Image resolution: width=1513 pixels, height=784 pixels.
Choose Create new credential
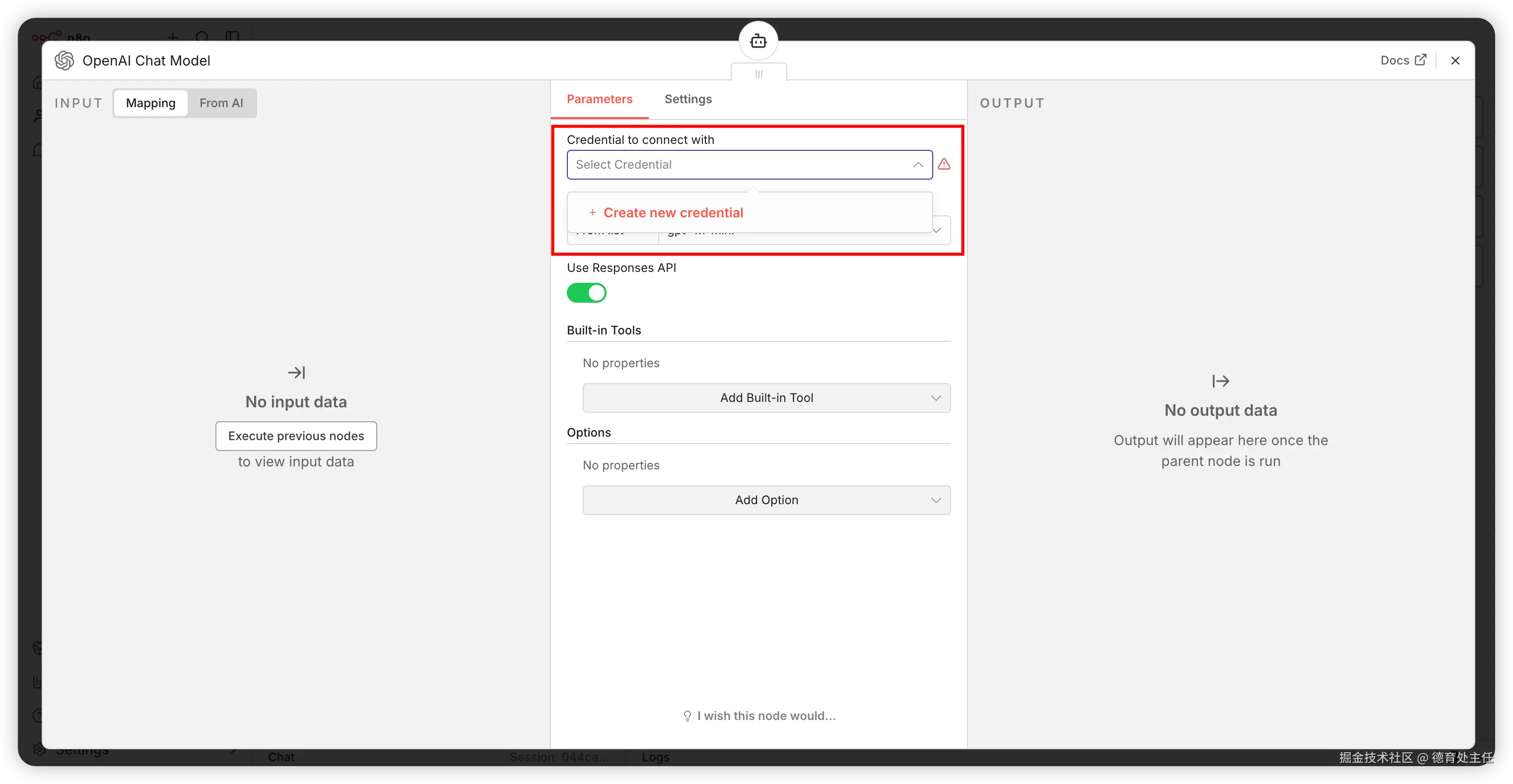click(x=750, y=212)
